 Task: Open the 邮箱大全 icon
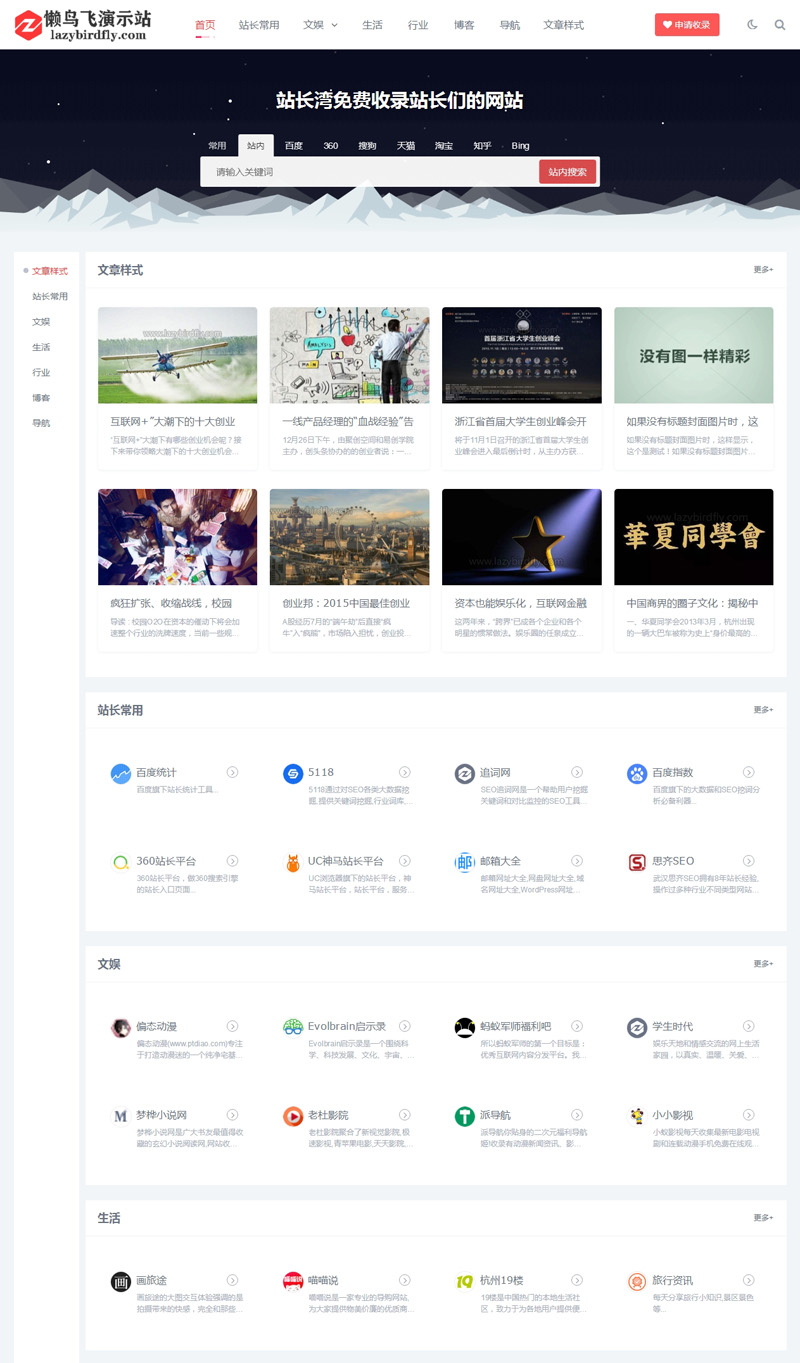[x=465, y=862]
